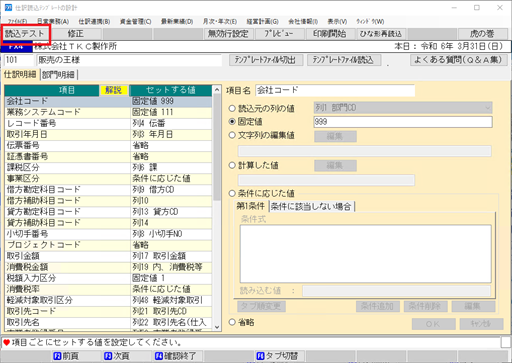The height and width of the screenshot is (363, 512).
Task: Click the テンプレートファイル読込 button
Action: click(x=344, y=60)
